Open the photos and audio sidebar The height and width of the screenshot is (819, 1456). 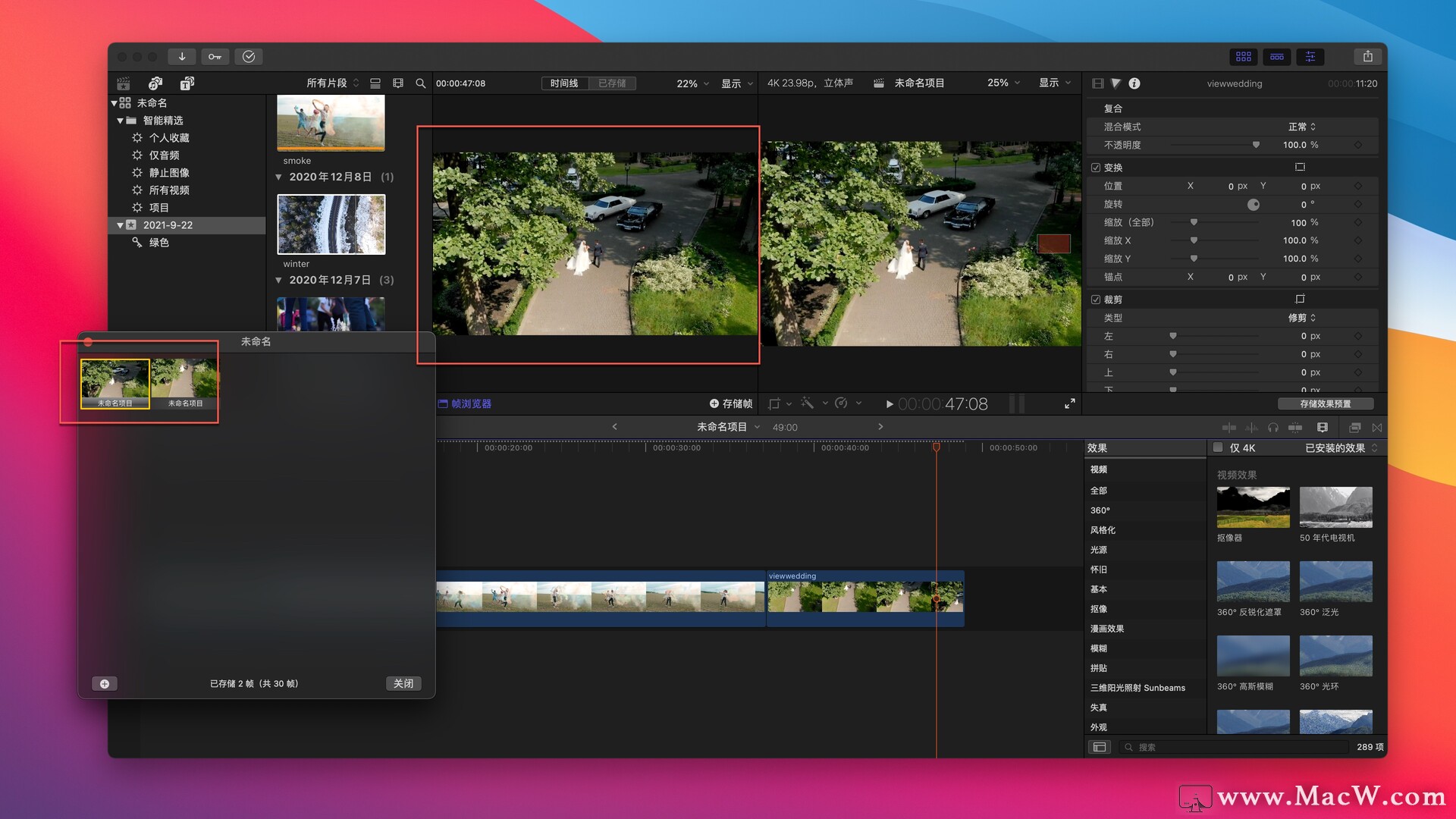[155, 83]
